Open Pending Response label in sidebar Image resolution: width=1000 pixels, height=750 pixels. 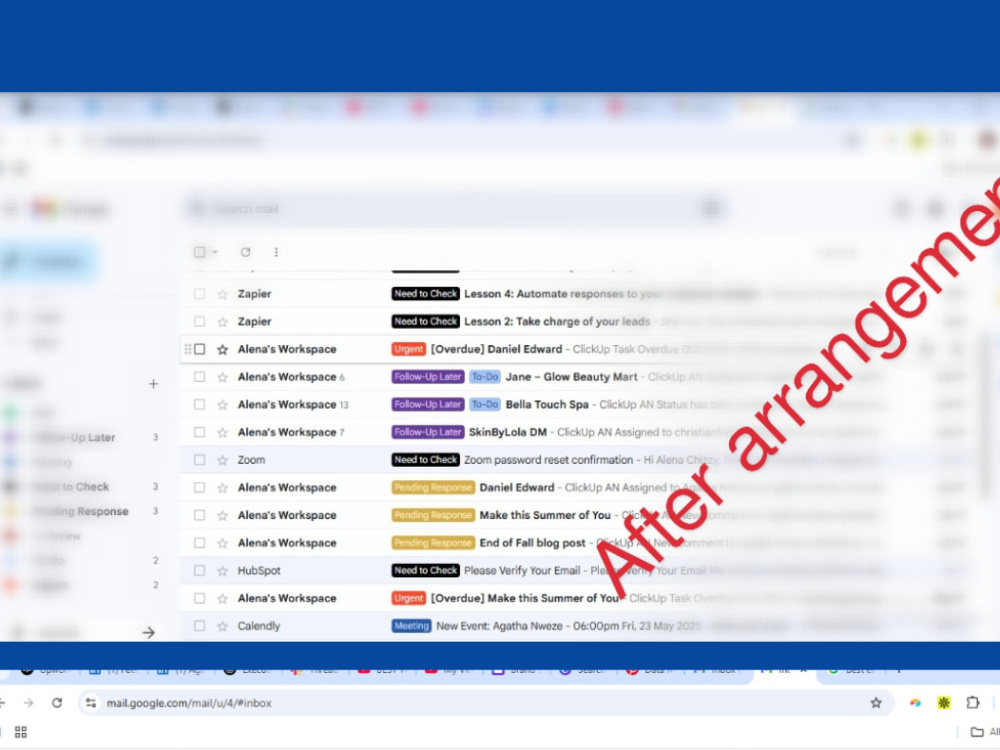[81, 511]
